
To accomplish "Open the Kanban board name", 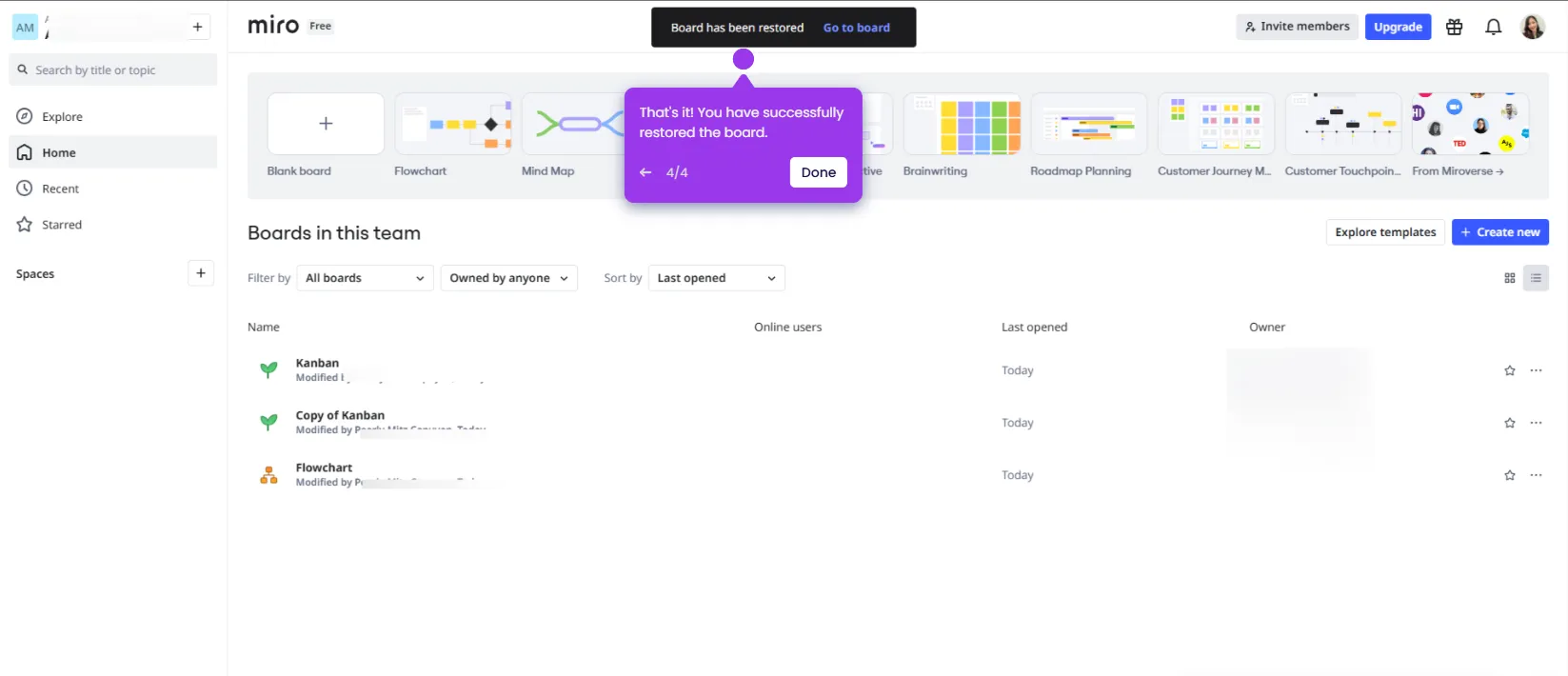I will [317, 363].
